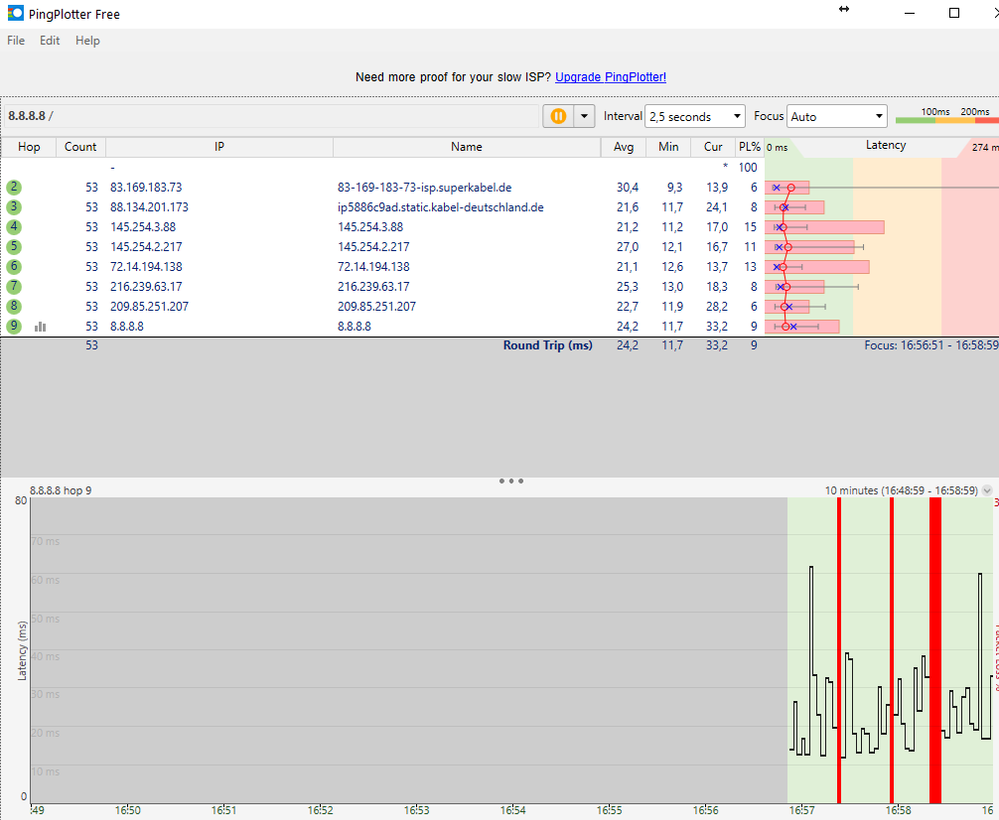Click hop 9 current value 33,2 in table row
This screenshot has width=999, height=820.
716,326
